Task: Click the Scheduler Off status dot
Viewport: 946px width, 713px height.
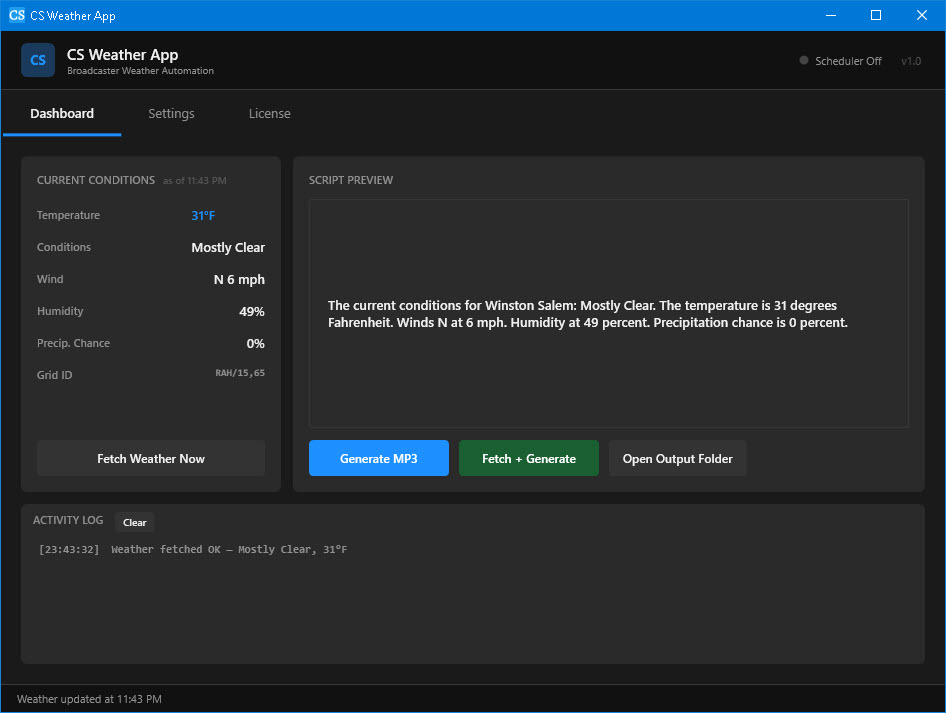Action: point(804,60)
